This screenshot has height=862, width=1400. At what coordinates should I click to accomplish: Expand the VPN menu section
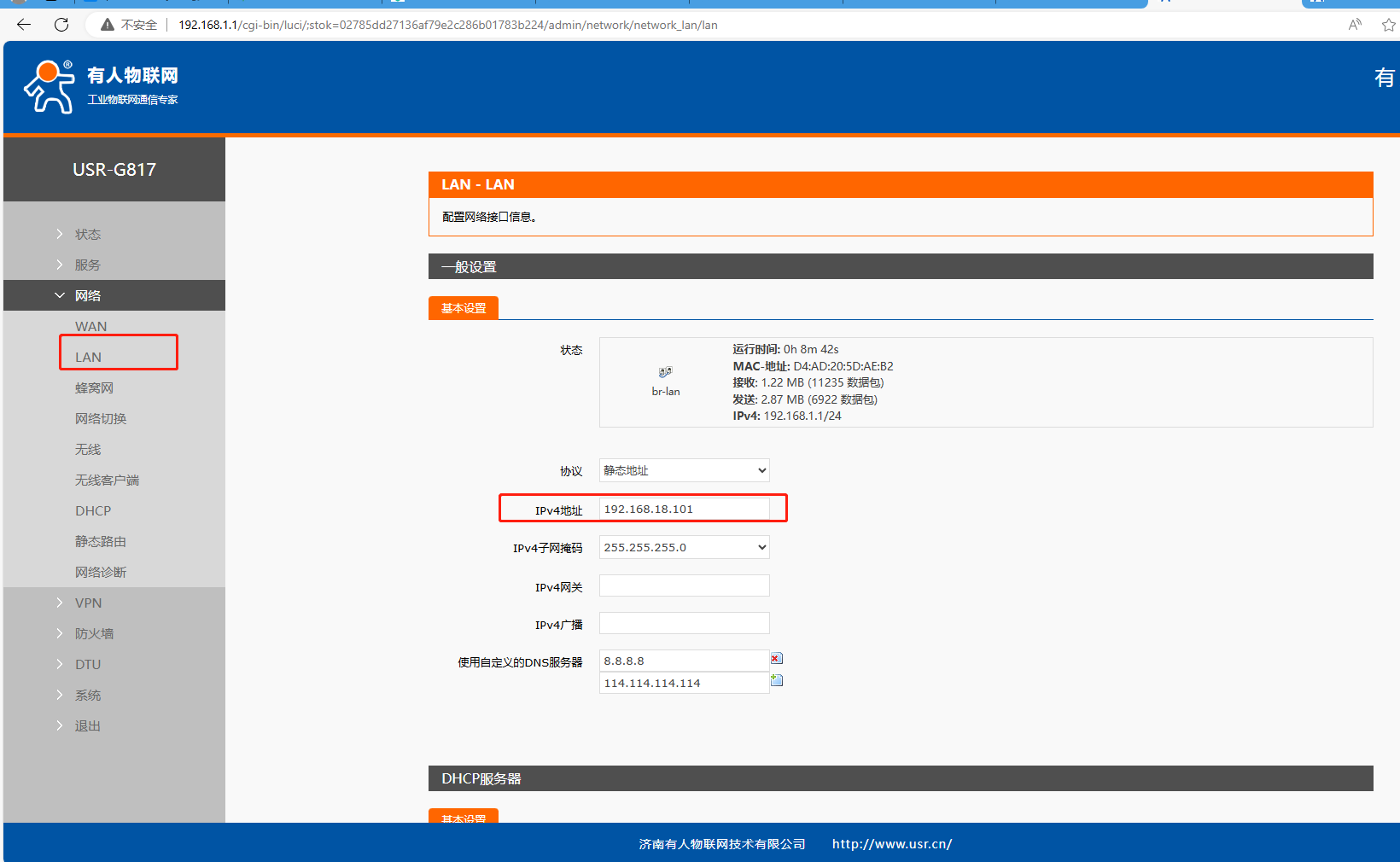(x=88, y=603)
